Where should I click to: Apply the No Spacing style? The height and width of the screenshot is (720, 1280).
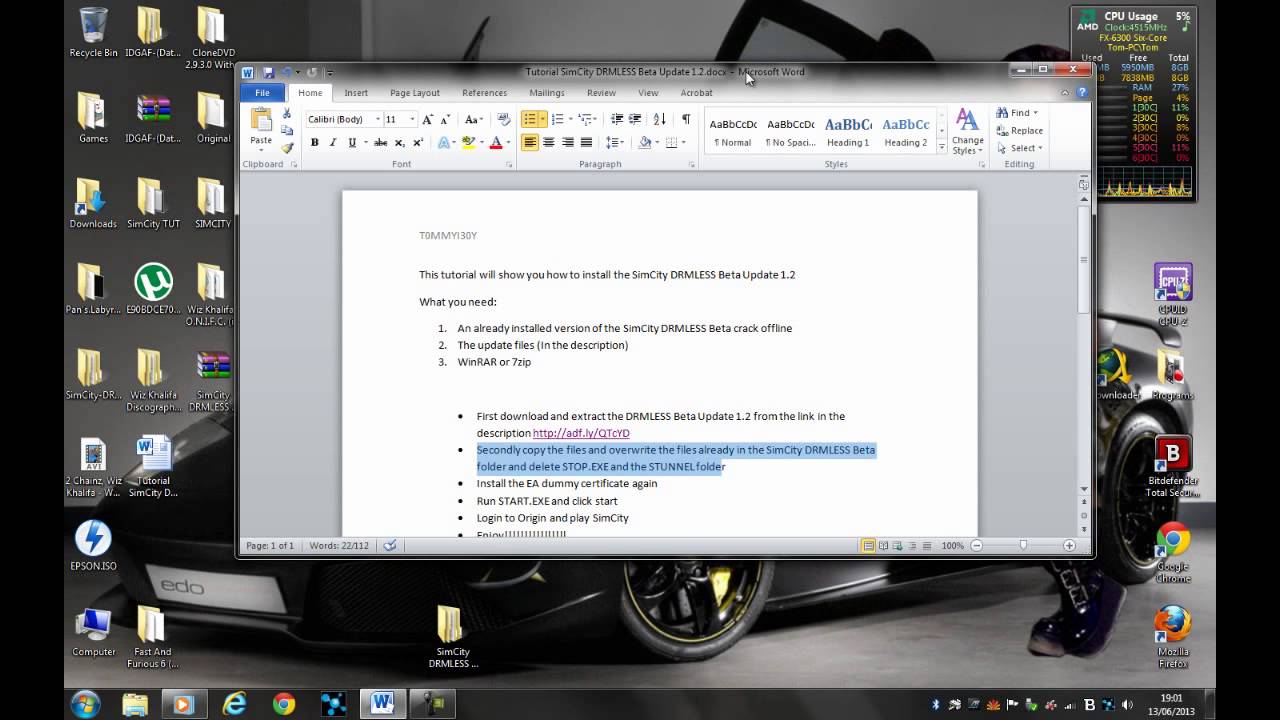(790, 131)
